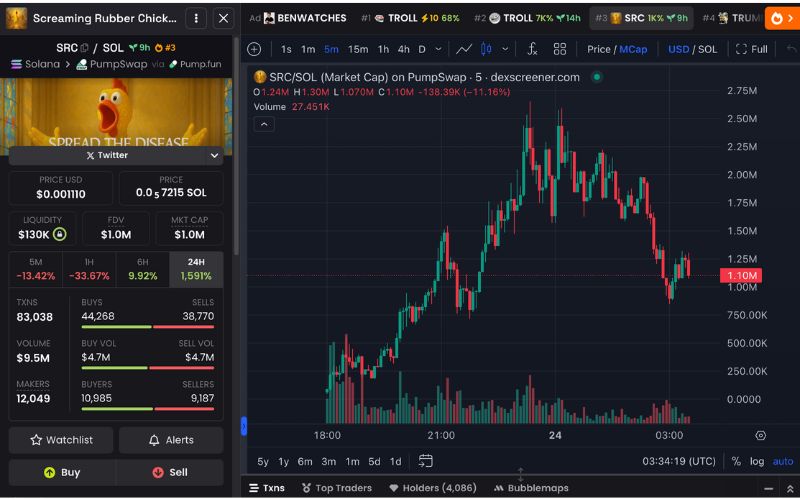Expand the bottom panel double chevron
The image size is (800, 500).
pyautogui.click(x=790, y=489)
